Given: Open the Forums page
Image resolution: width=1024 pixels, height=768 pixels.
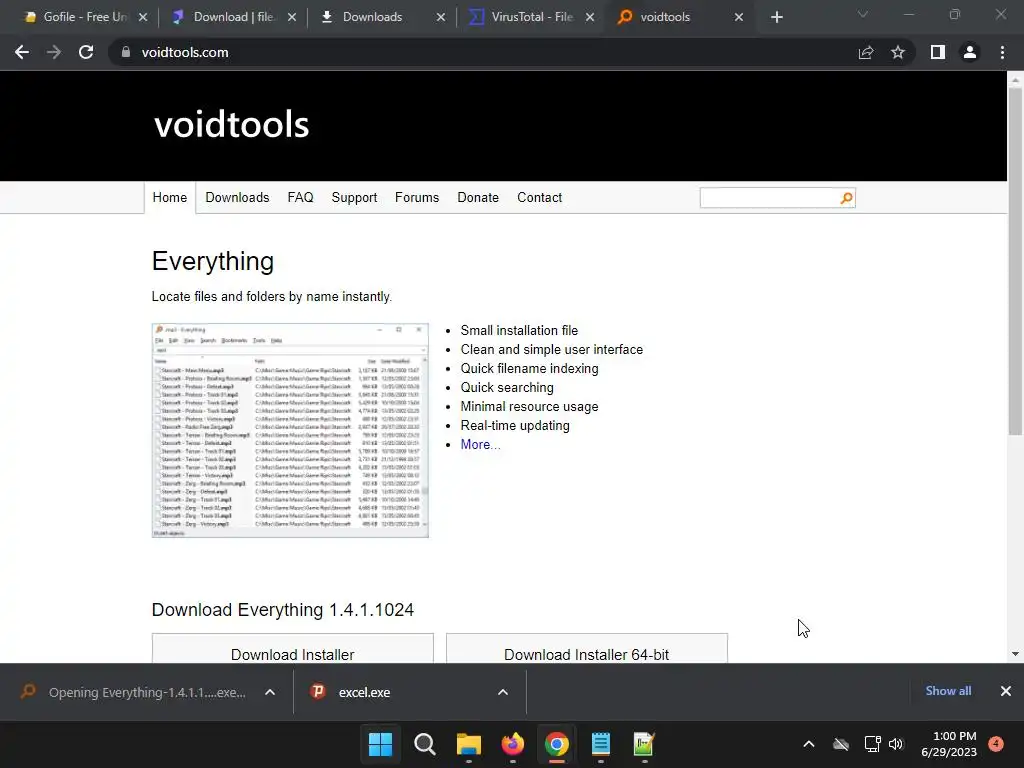Looking at the screenshot, I should [x=417, y=197].
